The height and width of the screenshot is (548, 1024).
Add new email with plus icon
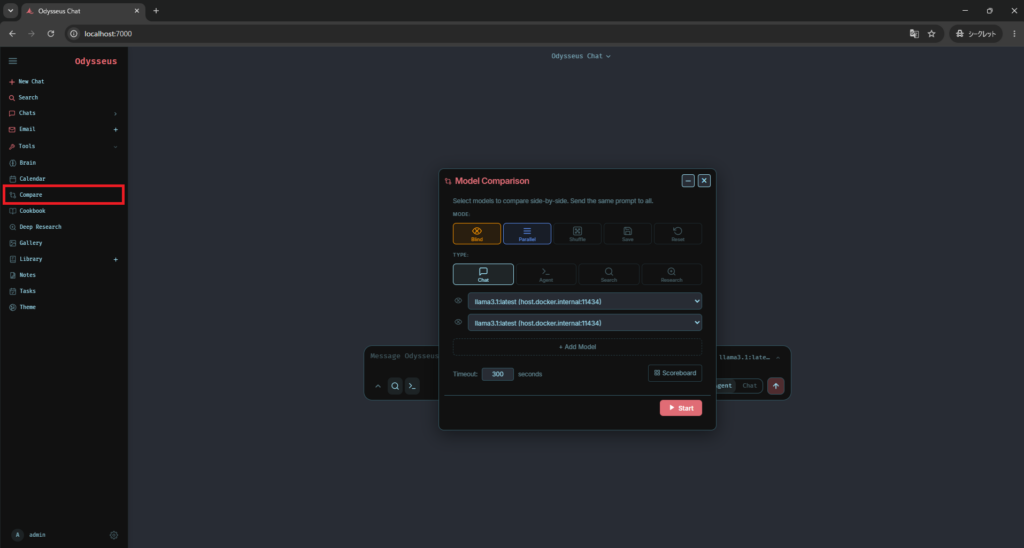116,129
